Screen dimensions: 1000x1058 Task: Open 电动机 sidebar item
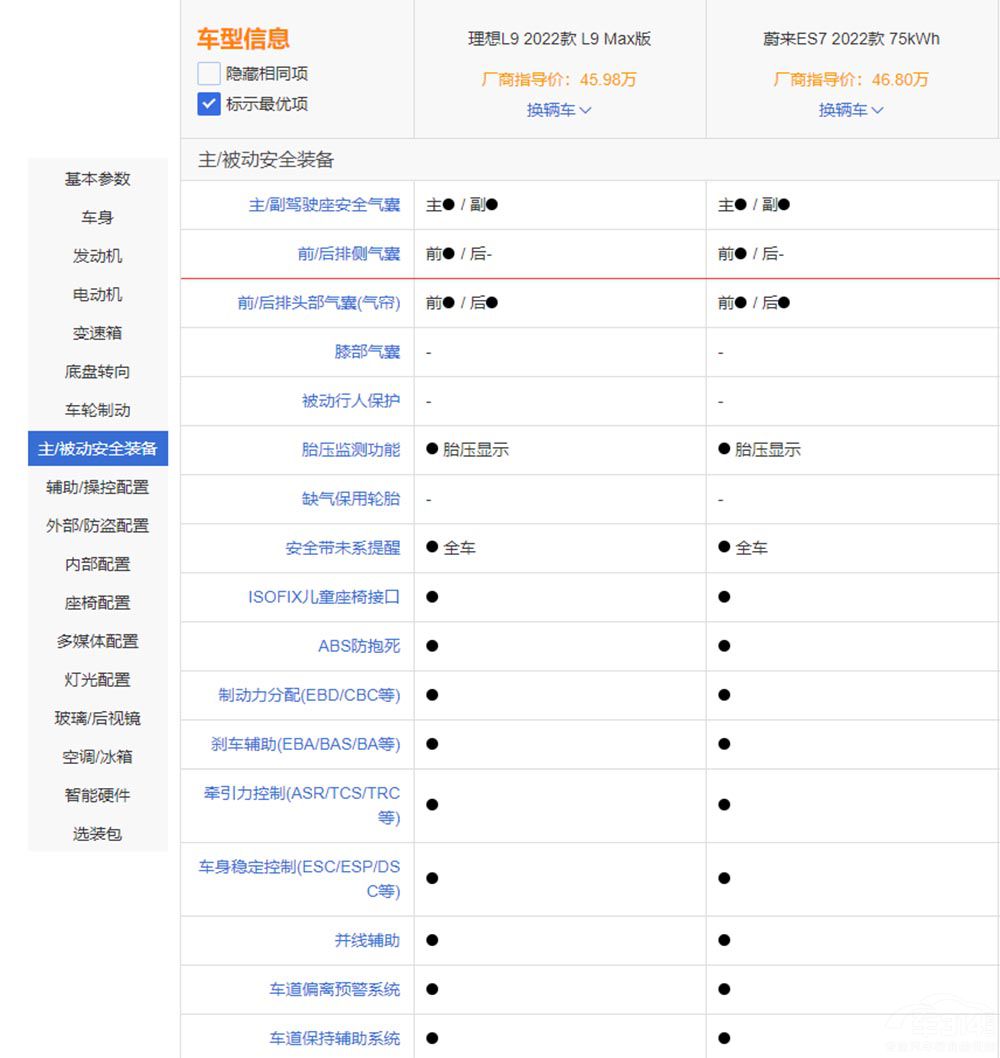point(98,294)
